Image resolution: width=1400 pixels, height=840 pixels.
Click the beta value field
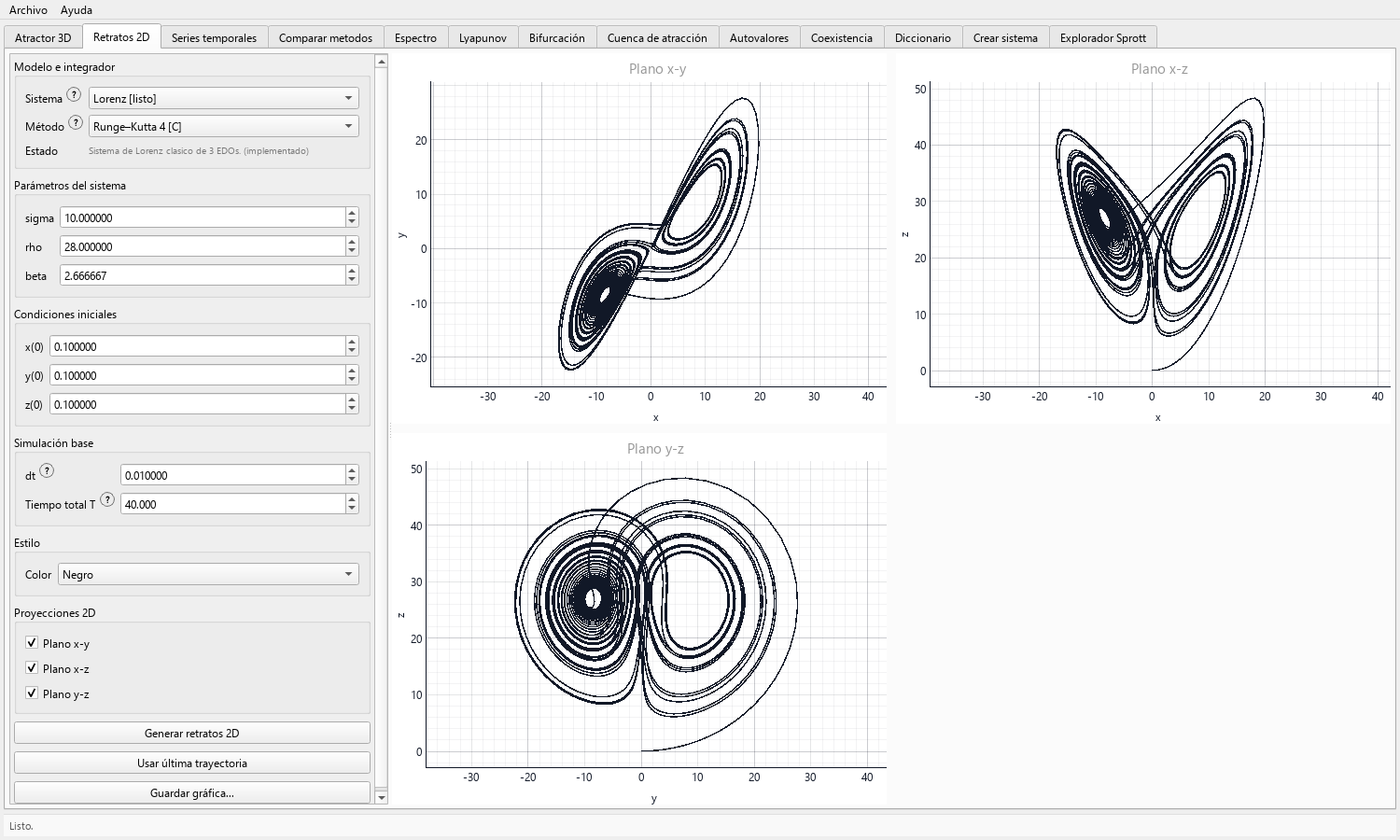(x=203, y=275)
